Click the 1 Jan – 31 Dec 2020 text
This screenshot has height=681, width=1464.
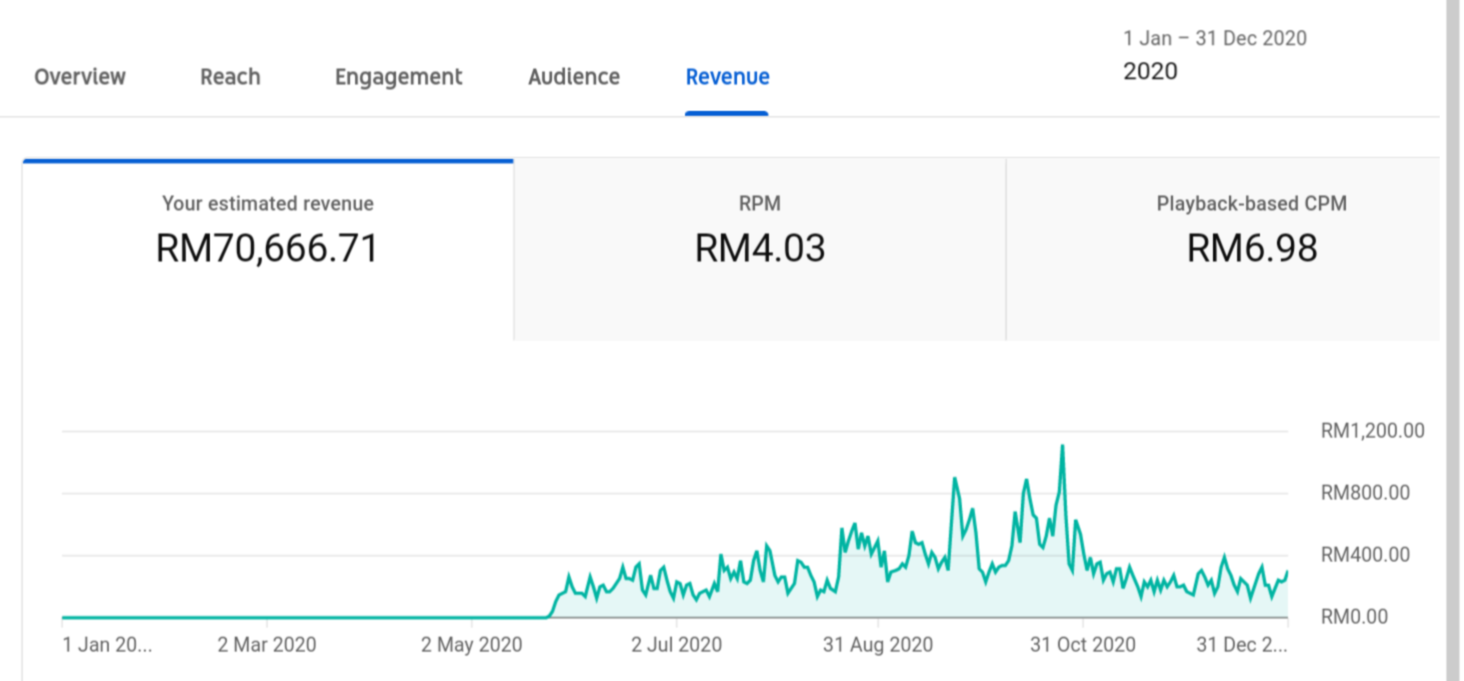click(1215, 39)
